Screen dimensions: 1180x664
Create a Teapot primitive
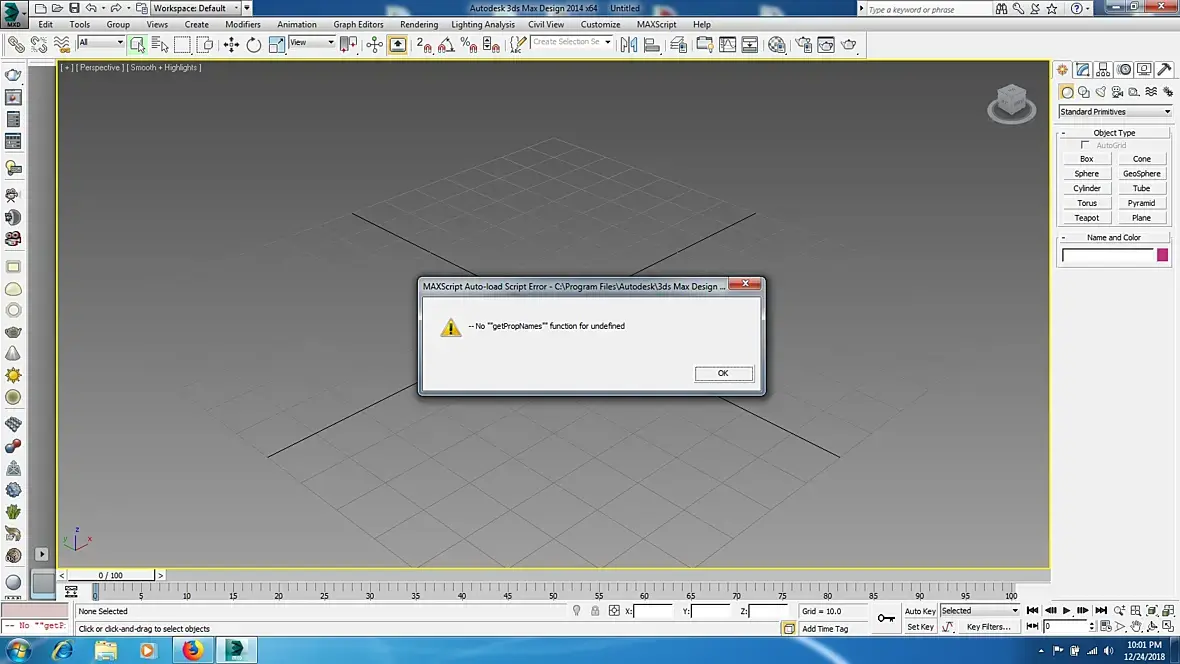(1087, 218)
